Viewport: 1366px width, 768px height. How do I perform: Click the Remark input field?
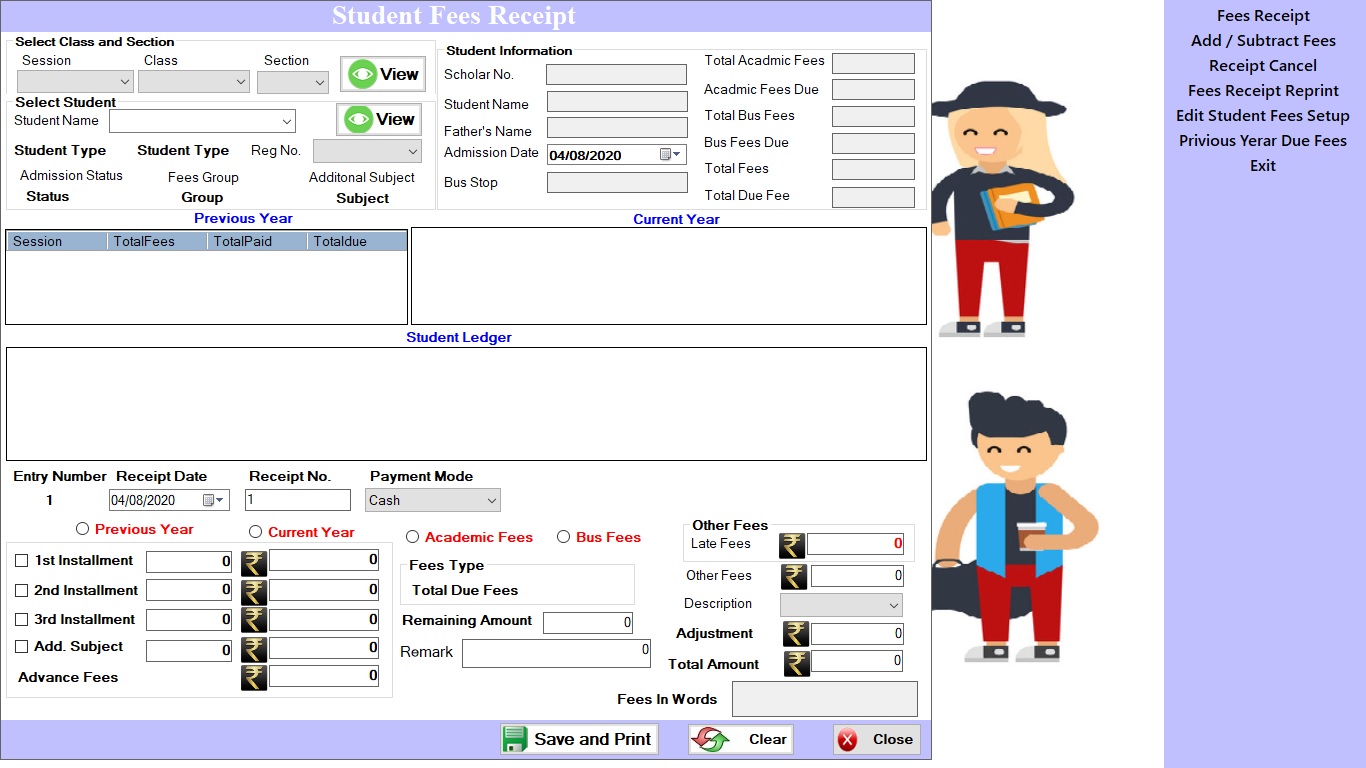coord(556,653)
